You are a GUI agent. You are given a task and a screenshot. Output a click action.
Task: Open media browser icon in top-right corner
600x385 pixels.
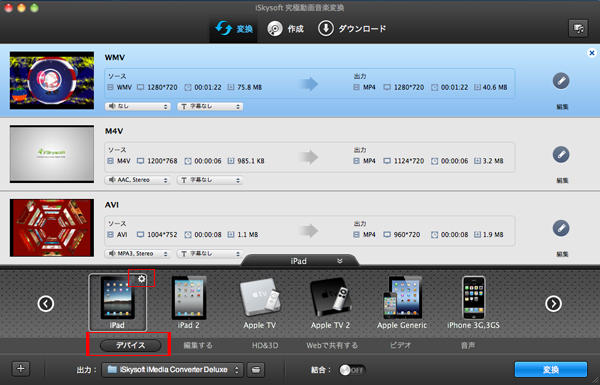(x=578, y=28)
